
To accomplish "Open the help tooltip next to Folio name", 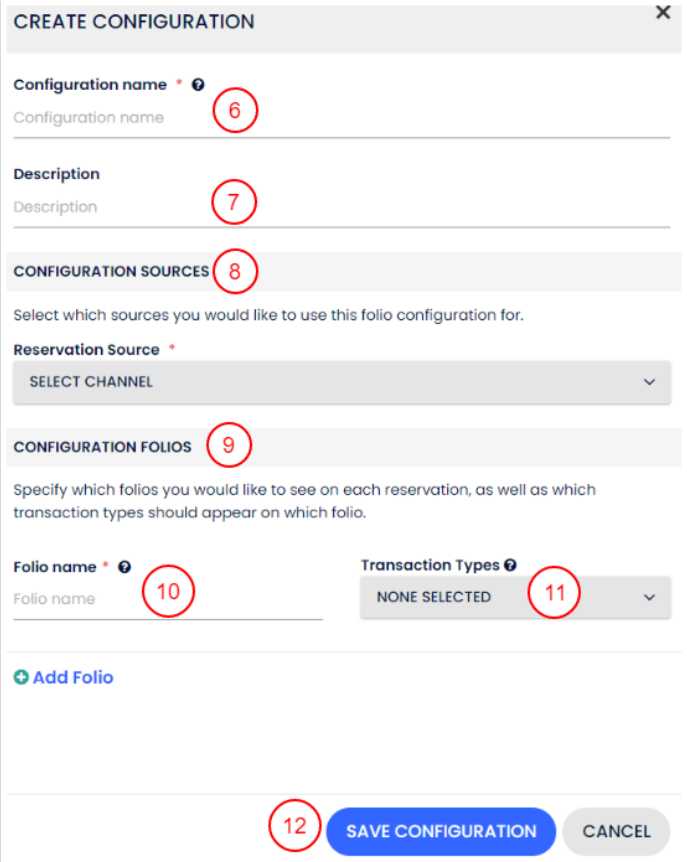I will [124, 566].
